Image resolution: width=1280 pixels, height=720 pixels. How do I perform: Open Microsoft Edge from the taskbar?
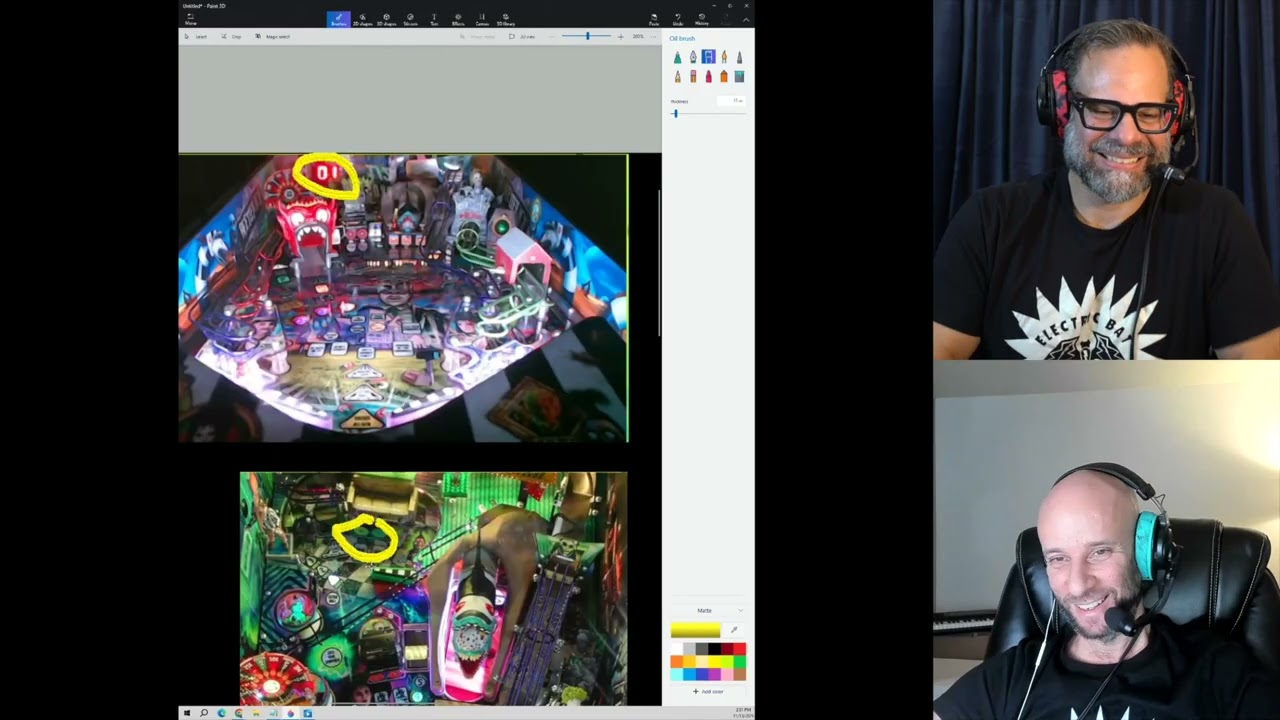pos(221,713)
